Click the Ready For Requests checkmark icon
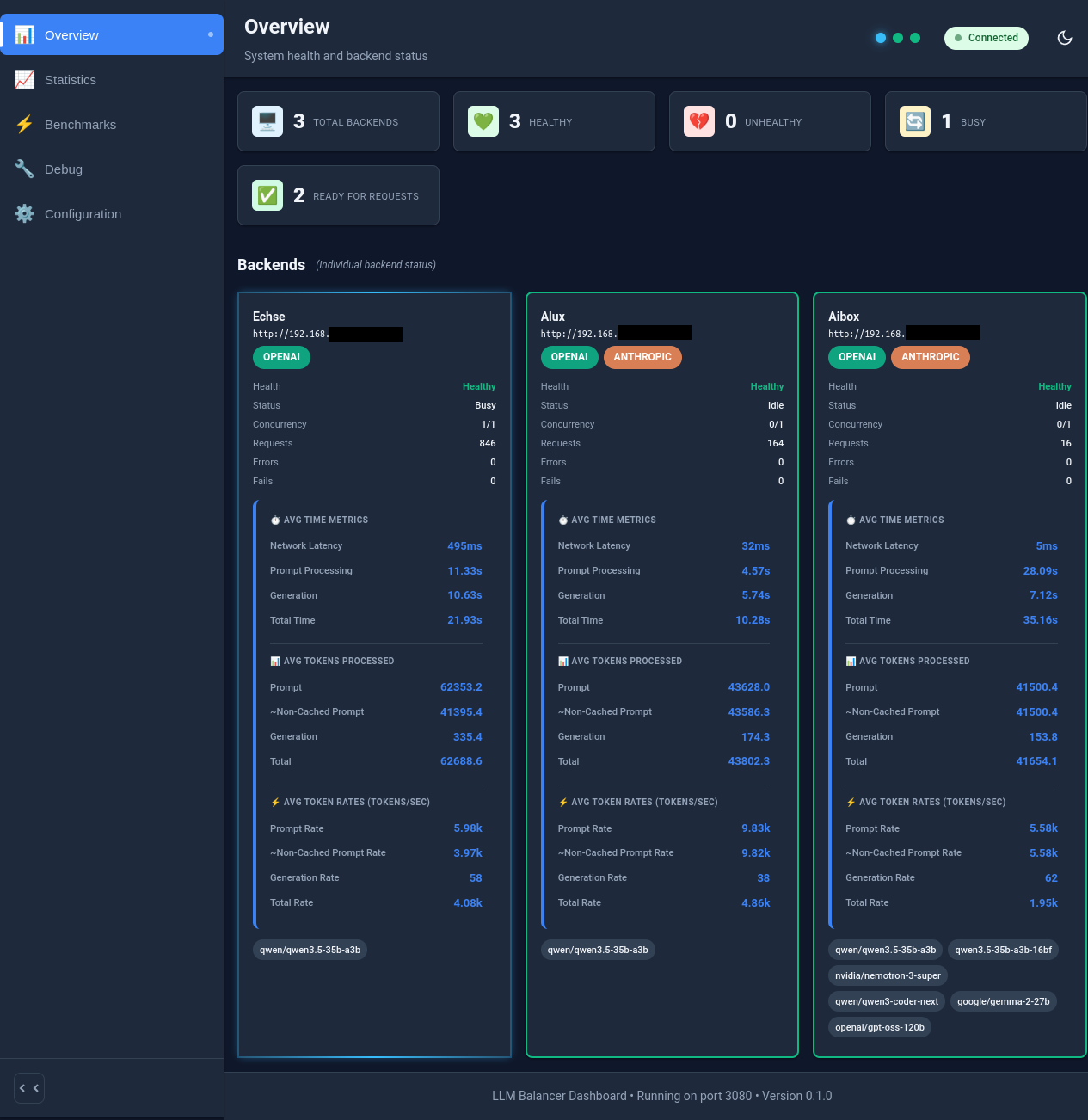This screenshot has height=1120, width=1088. [x=267, y=195]
